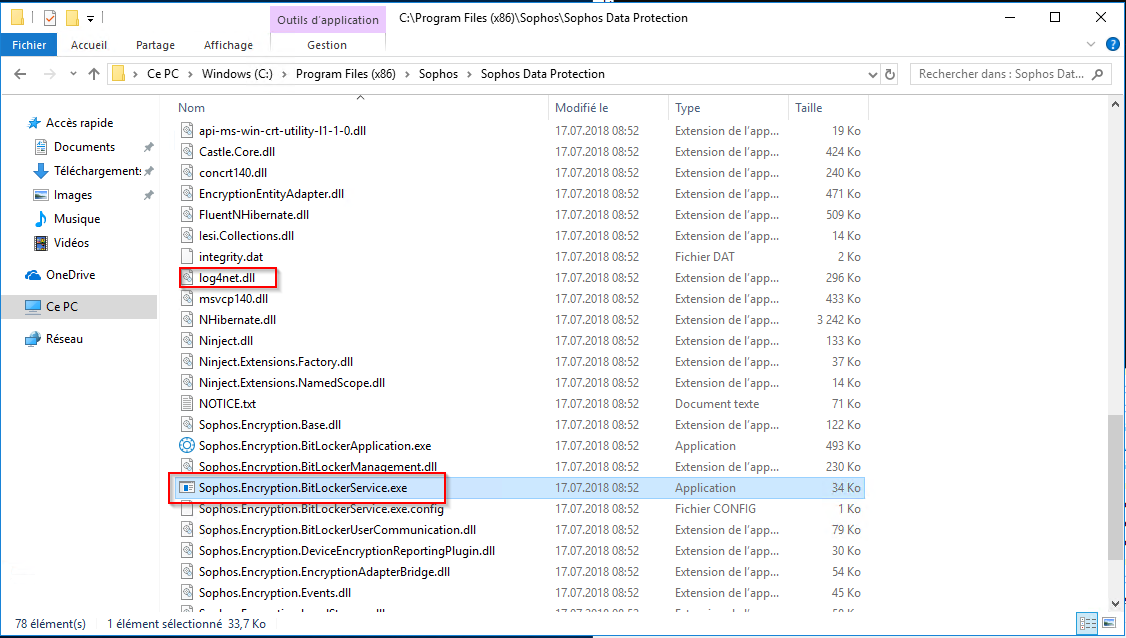The height and width of the screenshot is (638, 1126).
Task: Select the Sophos.Encryption.BitLockerService.exe.config icon
Action: click(x=187, y=509)
